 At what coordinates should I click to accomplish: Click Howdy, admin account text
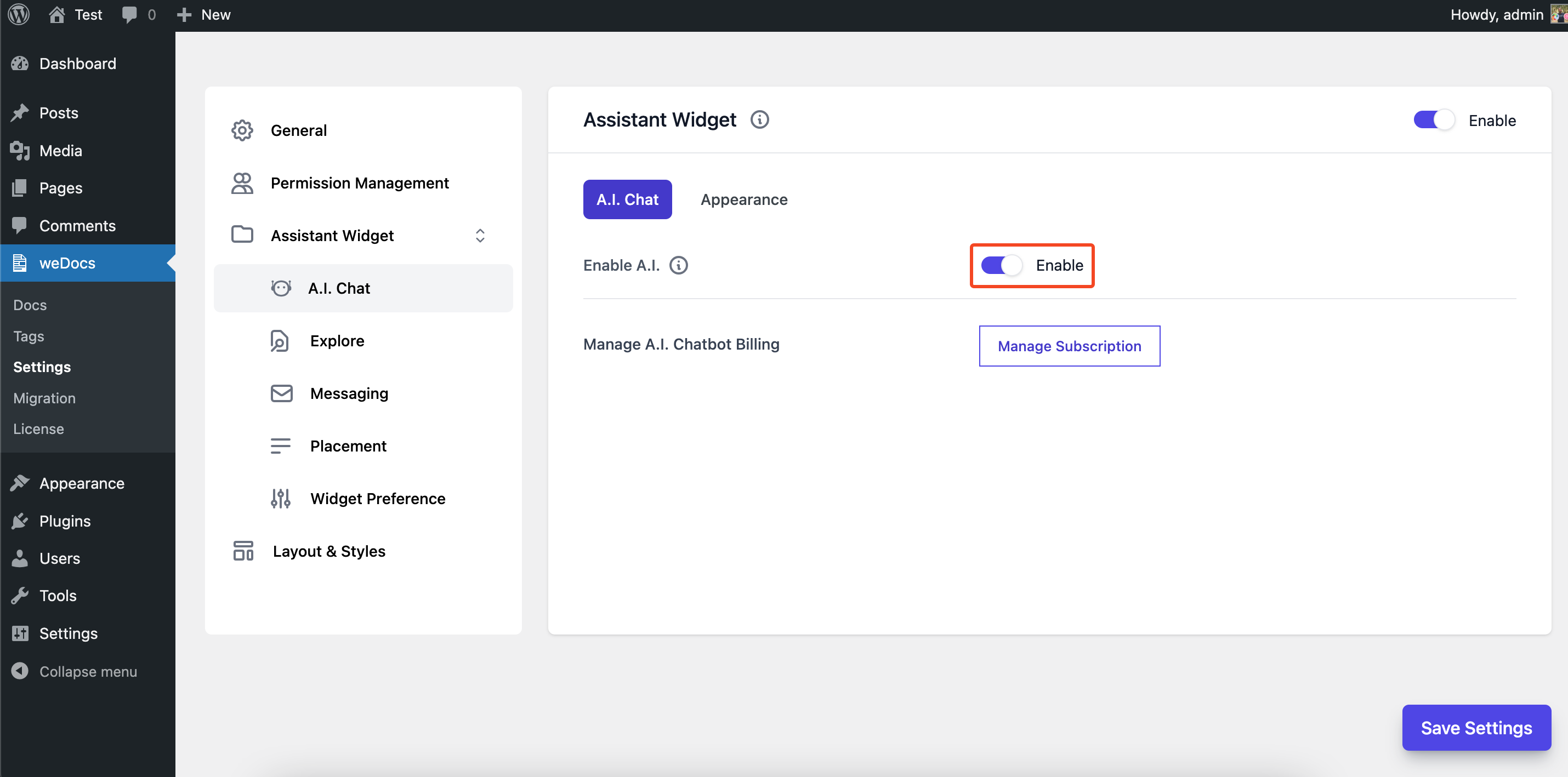(x=1496, y=15)
